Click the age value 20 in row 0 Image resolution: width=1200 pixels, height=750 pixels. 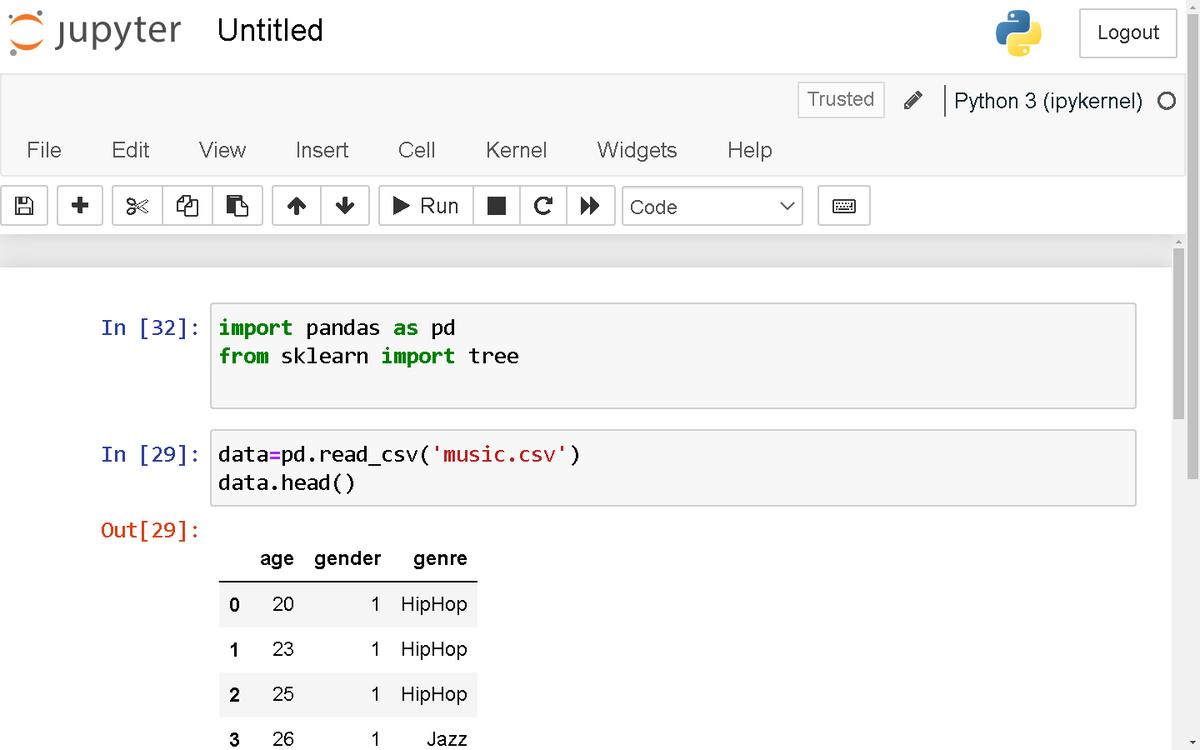pyautogui.click(x=283, y=604)
